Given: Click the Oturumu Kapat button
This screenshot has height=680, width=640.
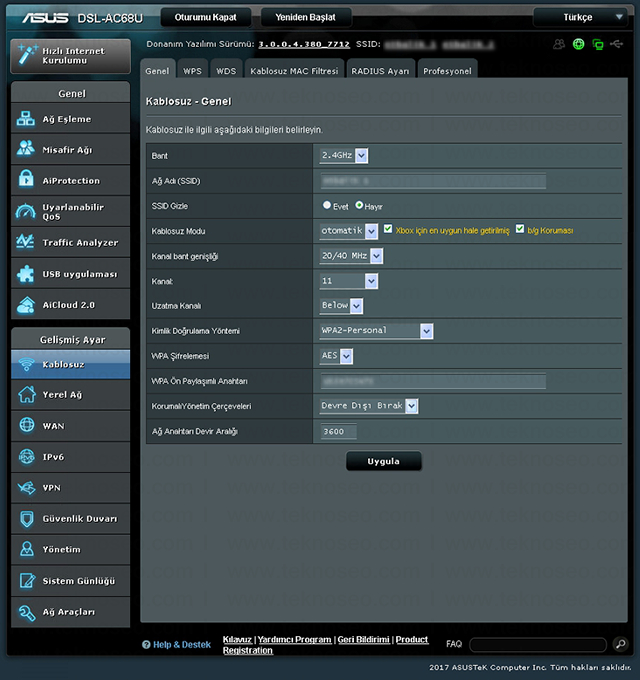Looking at the screenshot, I should pyautogui.click(x=206, y=17).
